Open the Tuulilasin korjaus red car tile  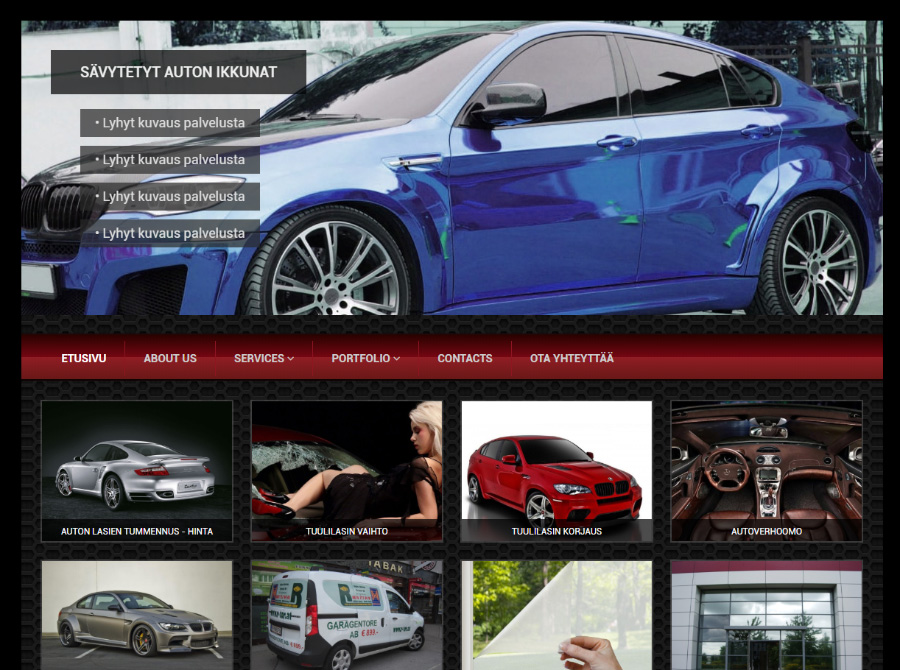click(x=557, y=471)
